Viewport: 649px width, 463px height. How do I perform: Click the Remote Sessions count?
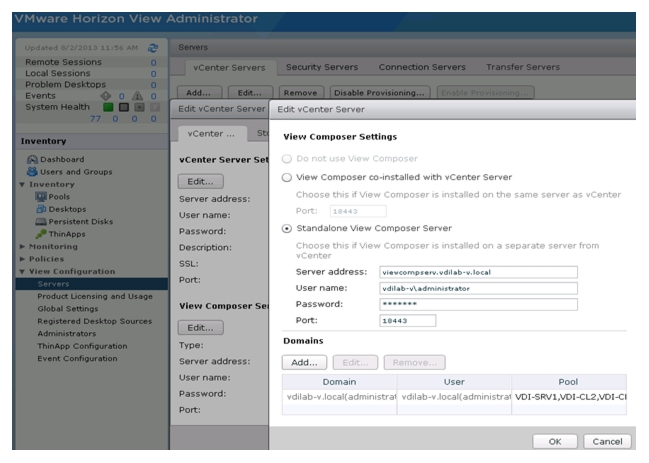[153, 62]
